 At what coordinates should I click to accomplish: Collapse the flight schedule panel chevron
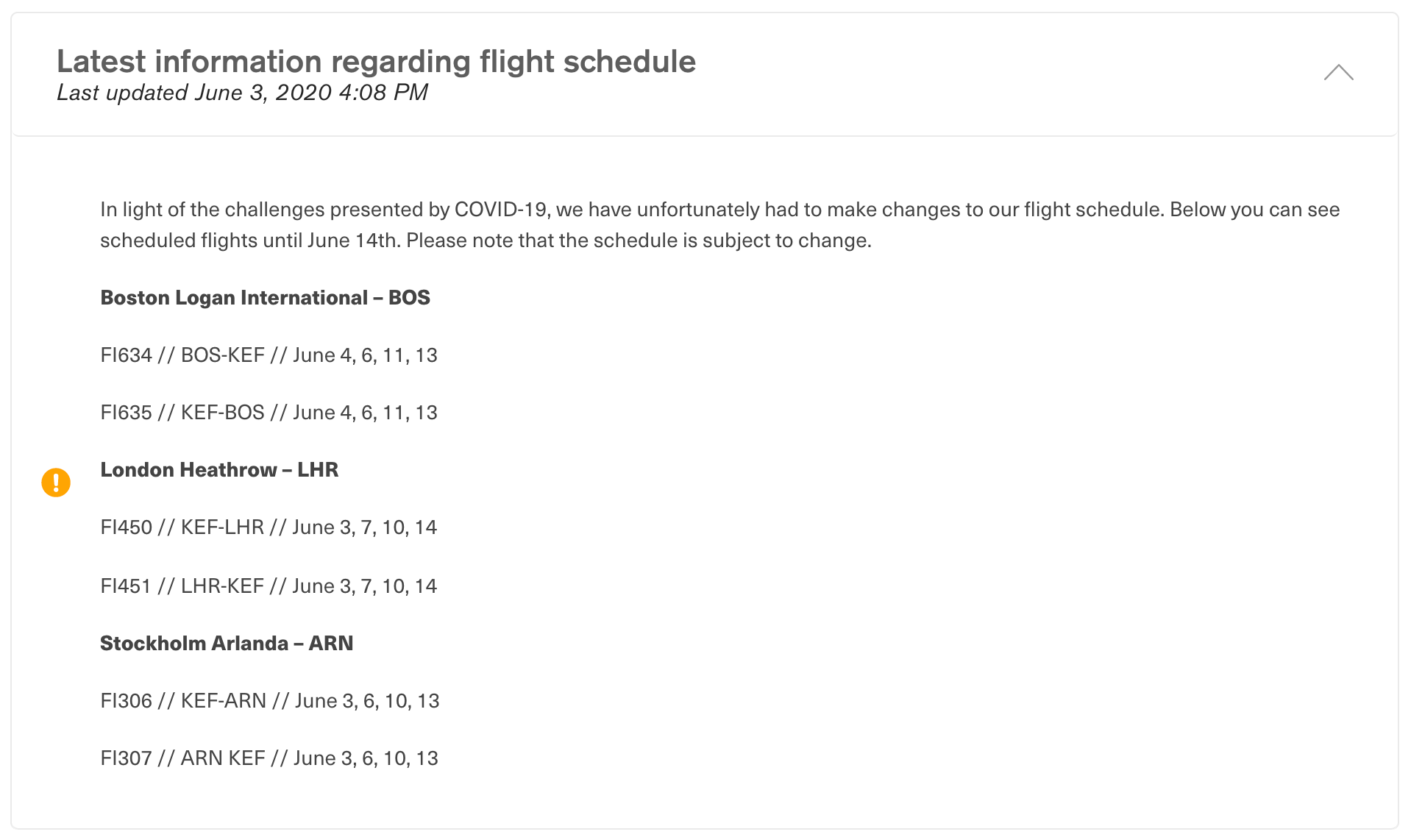[x=1338, y=72]
